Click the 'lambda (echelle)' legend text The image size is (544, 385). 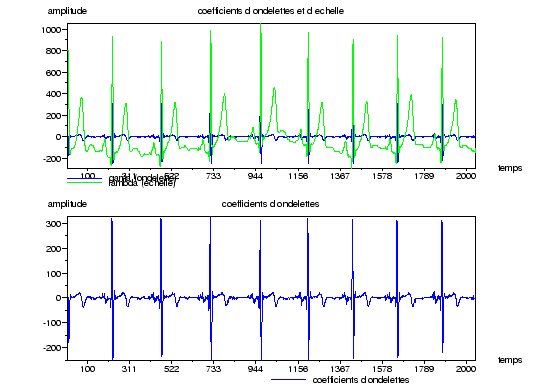[142, 184]
